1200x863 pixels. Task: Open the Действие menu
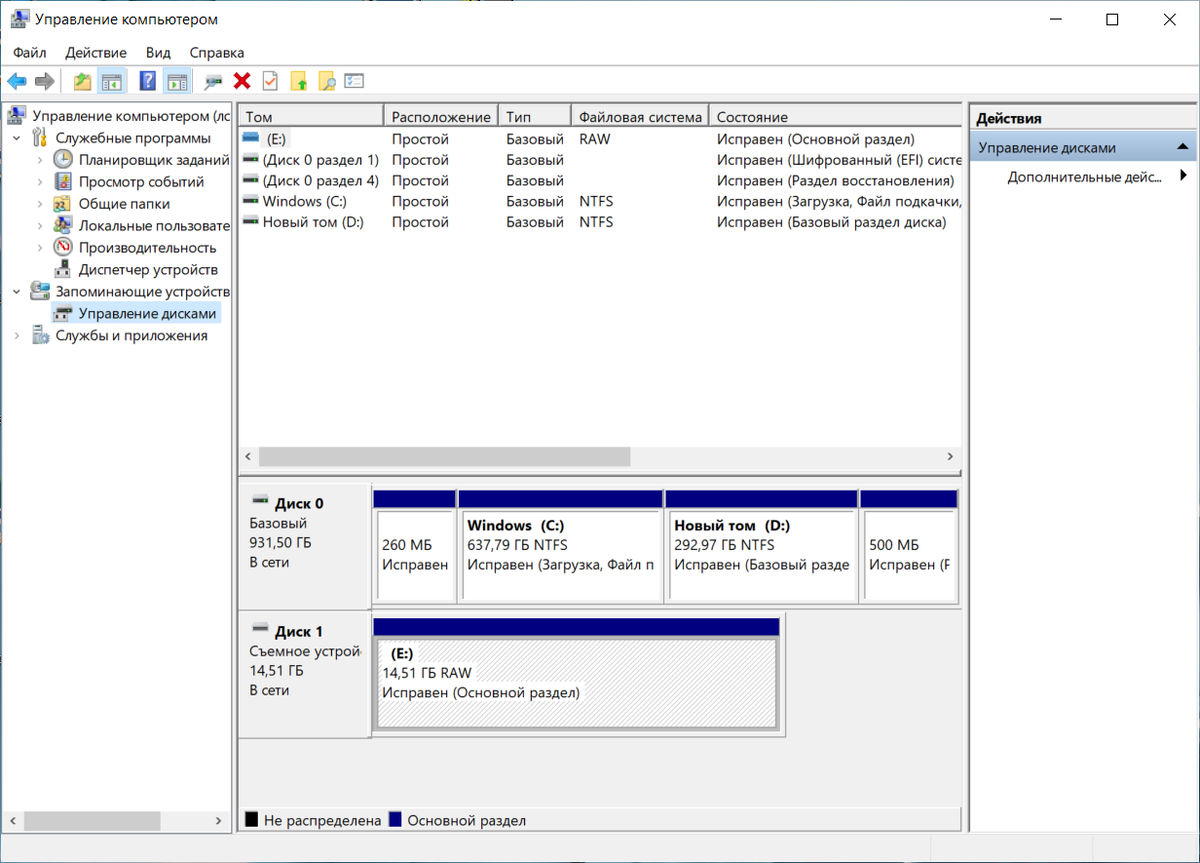[96, 52]
